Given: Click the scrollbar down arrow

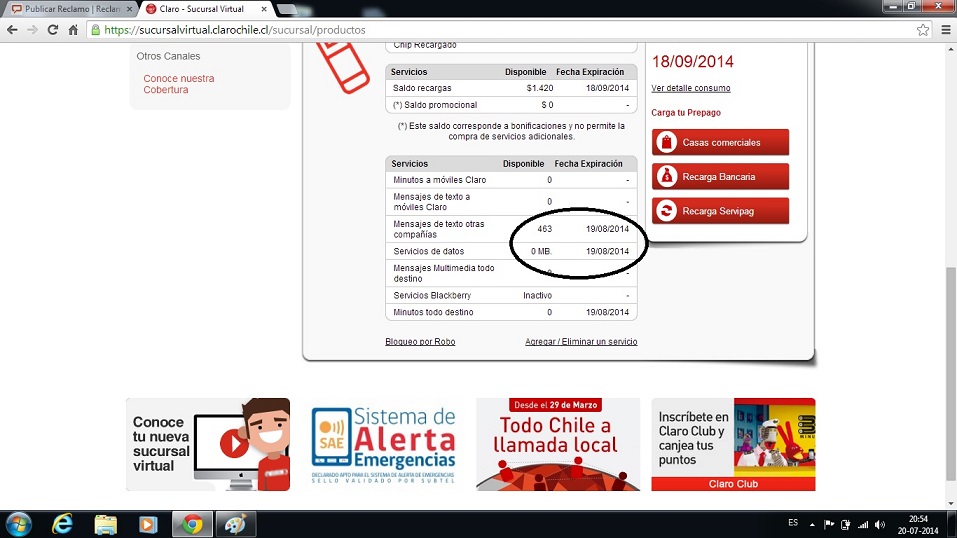Looking at the screenshot, I should pos(951,504).
